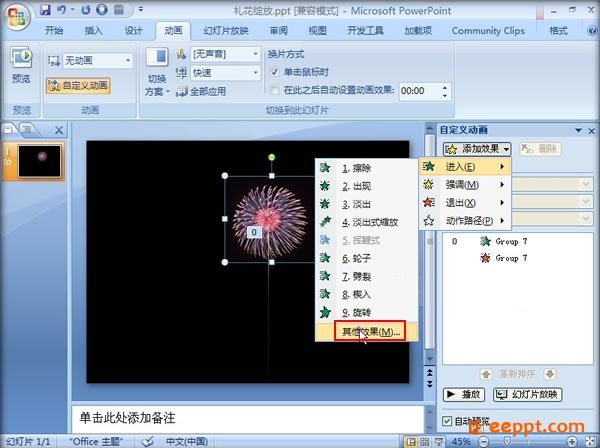Expand the Exit (退出) submenu
This screenshot has width=600, height=448.
465,203
